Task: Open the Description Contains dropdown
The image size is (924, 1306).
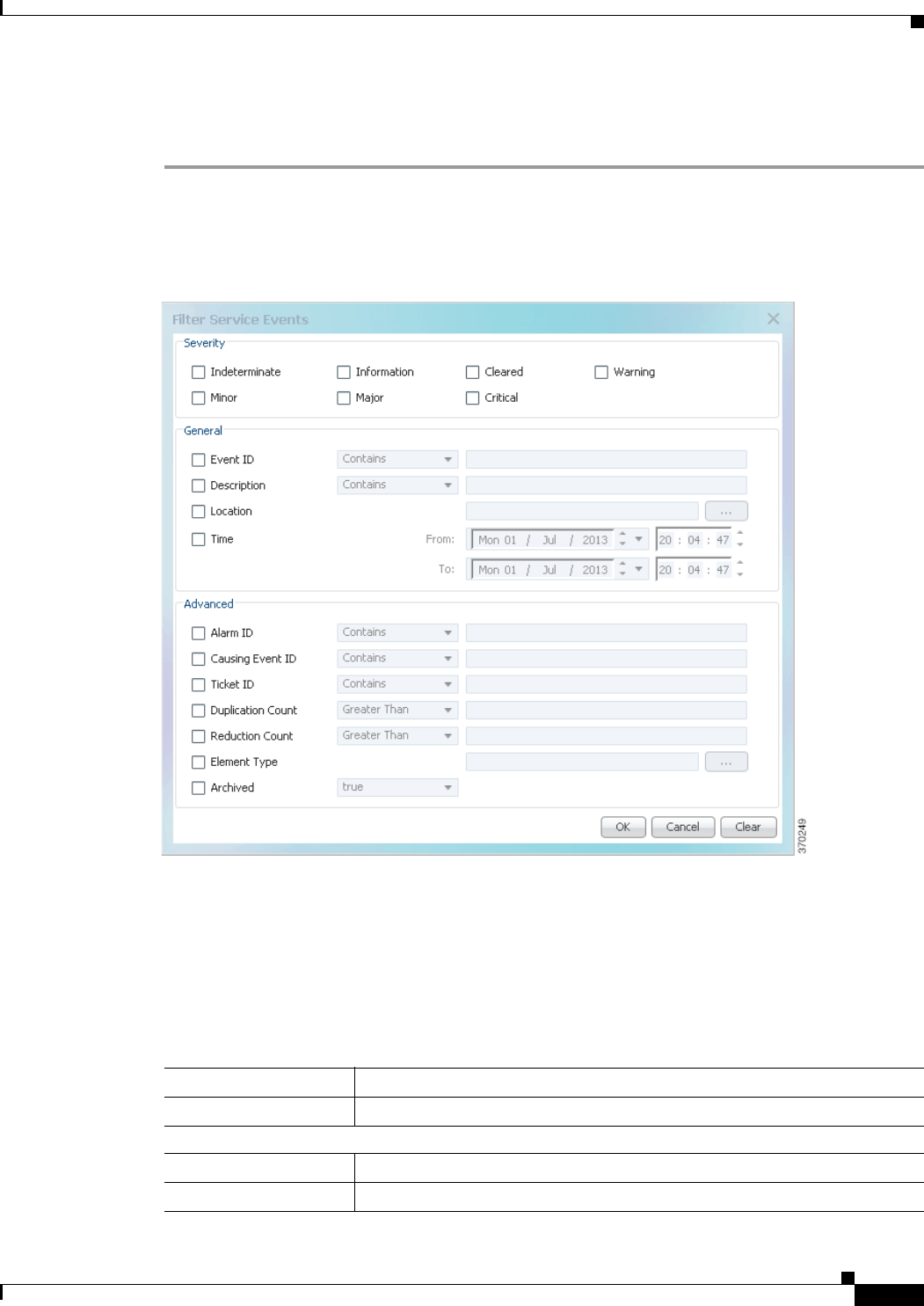Action: coord(397,485)
